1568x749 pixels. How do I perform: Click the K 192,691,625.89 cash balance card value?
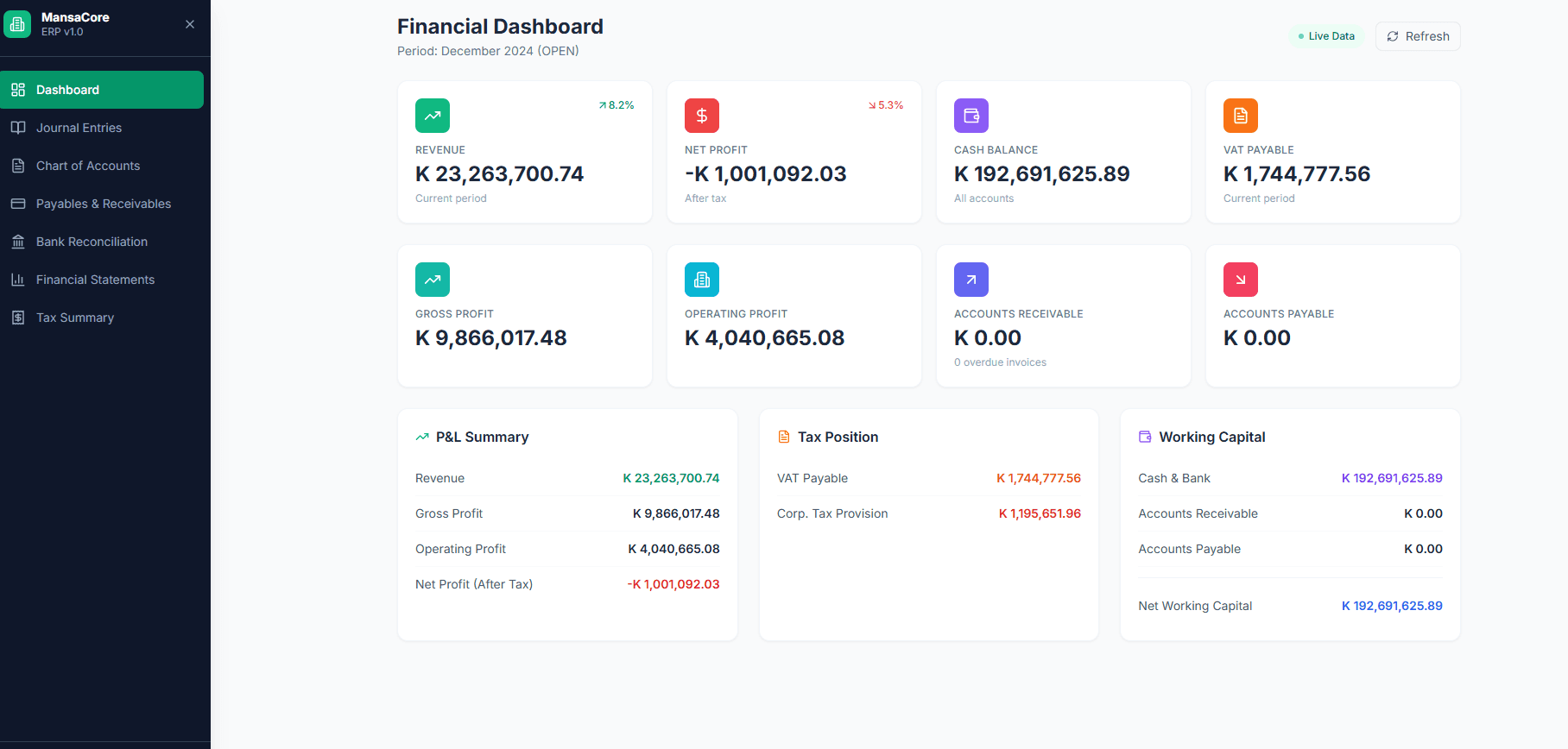1042,174
